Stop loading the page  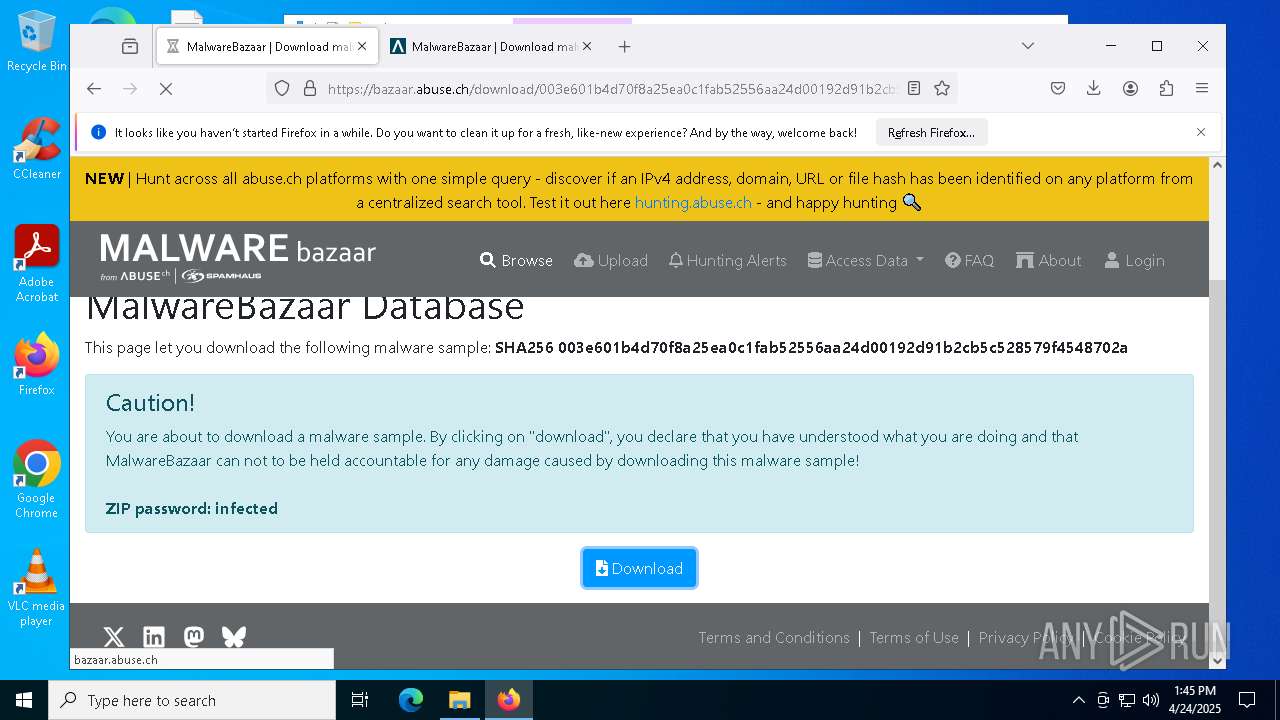tap(166, 88)
